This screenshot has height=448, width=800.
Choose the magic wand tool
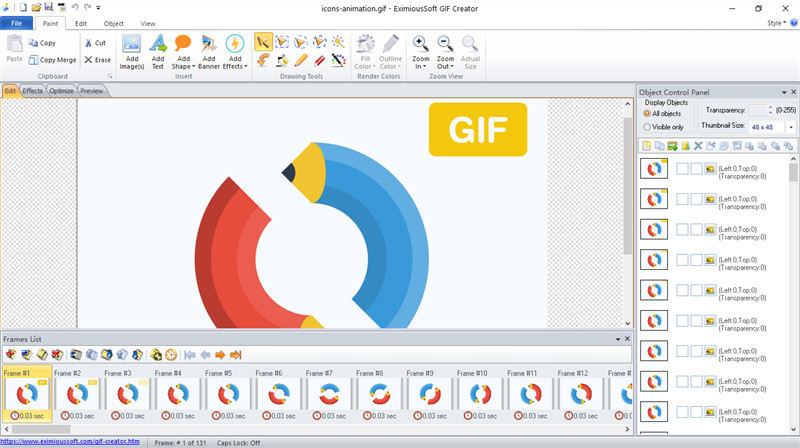tap(338, 42)
